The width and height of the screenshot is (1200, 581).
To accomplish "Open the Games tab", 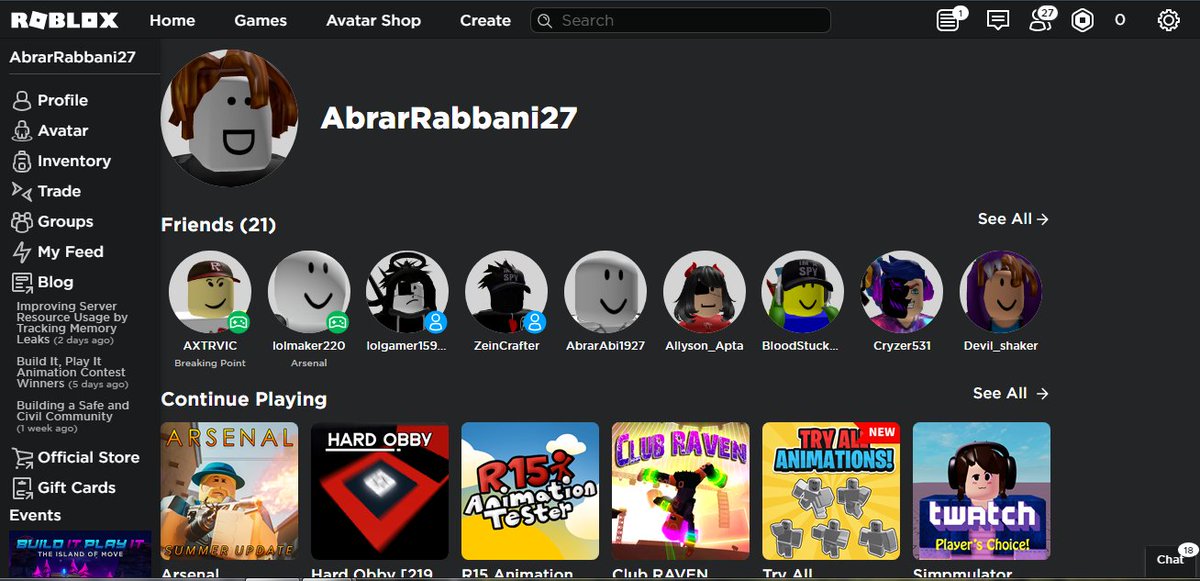I will [260, 20].
